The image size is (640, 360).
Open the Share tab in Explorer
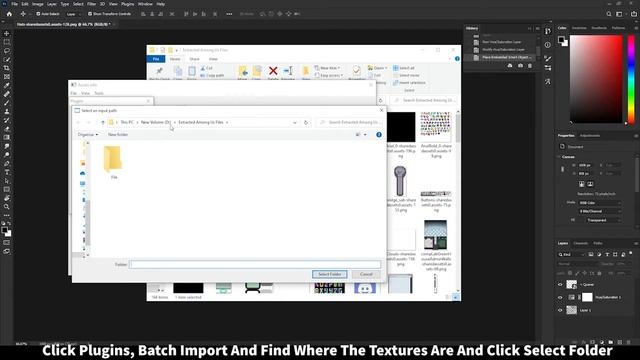coord(194,59)
